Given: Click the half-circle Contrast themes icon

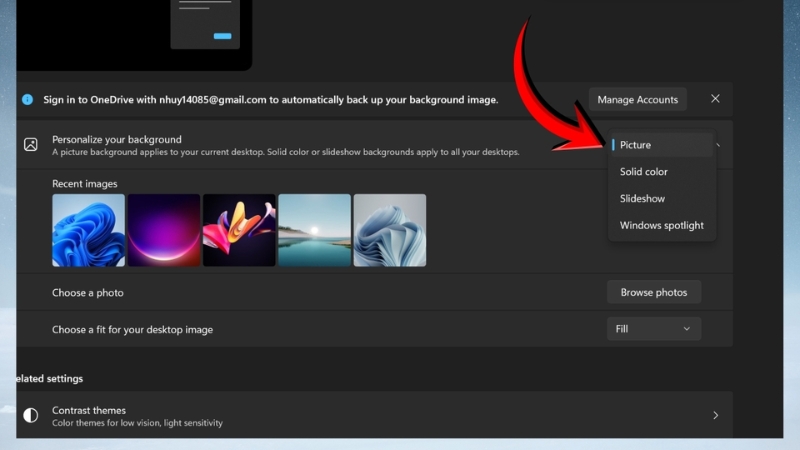Looking at the screenshot, I should 31,415.
